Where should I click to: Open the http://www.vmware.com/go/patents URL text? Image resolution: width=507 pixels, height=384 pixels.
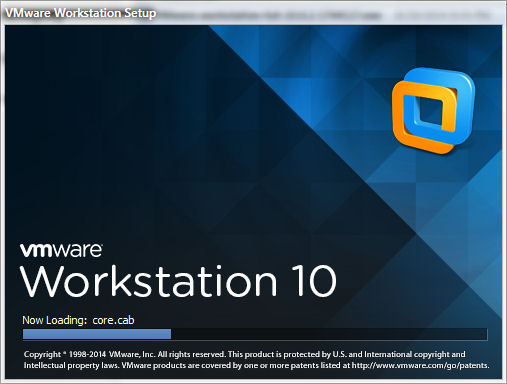(421, 365)
